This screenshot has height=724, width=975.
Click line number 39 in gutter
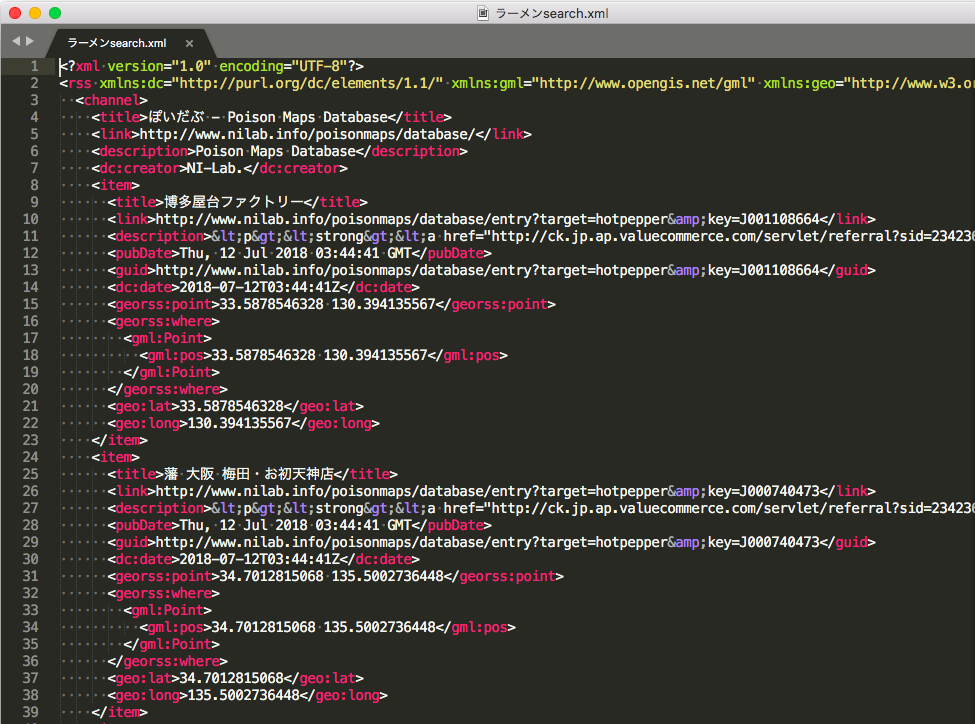pyautogui.click(x=30, y=712)
